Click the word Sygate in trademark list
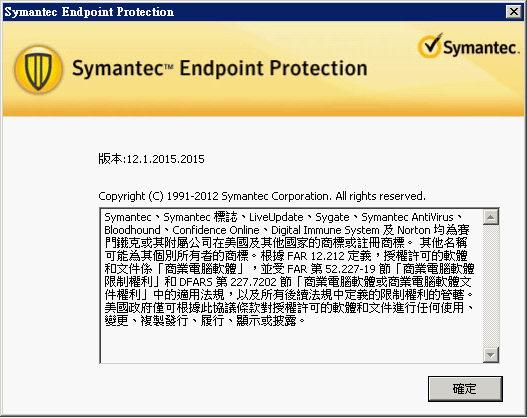Image resolution: width=527 pixels, height=418 pixels. click(x=332, y=218)
